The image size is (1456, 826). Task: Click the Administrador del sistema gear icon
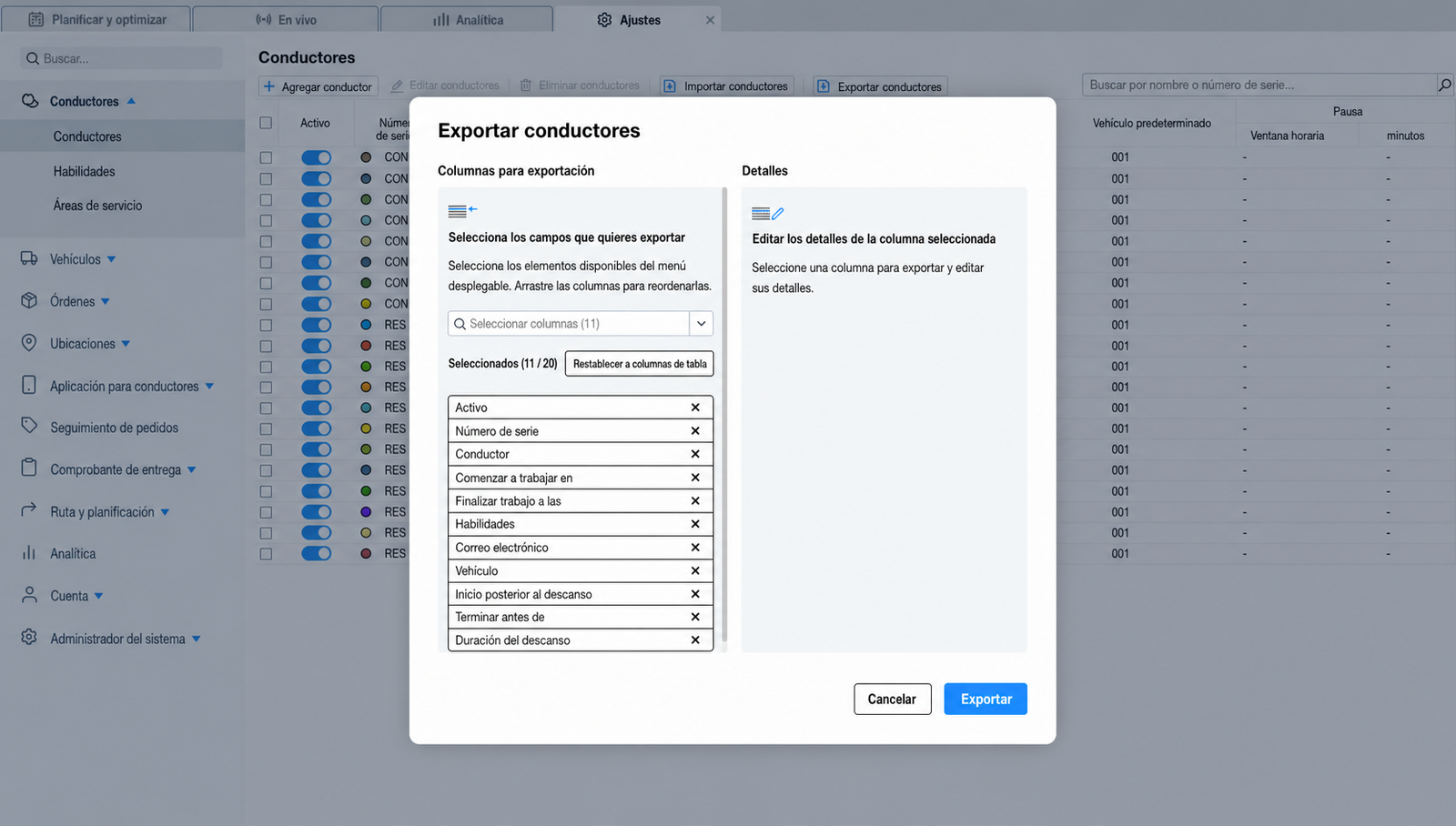[29, 638]
